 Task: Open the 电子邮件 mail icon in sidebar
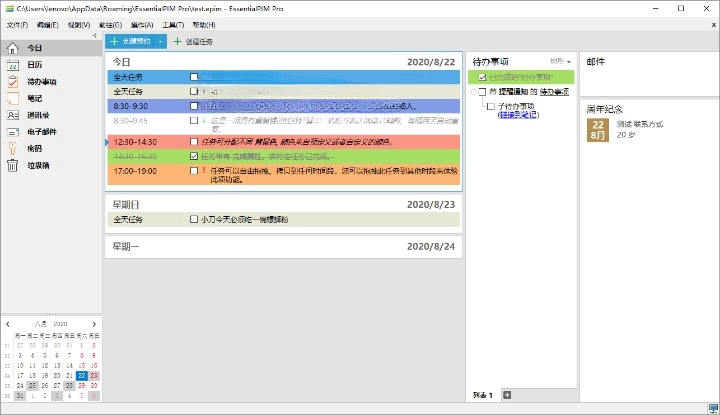click(12, 132)
